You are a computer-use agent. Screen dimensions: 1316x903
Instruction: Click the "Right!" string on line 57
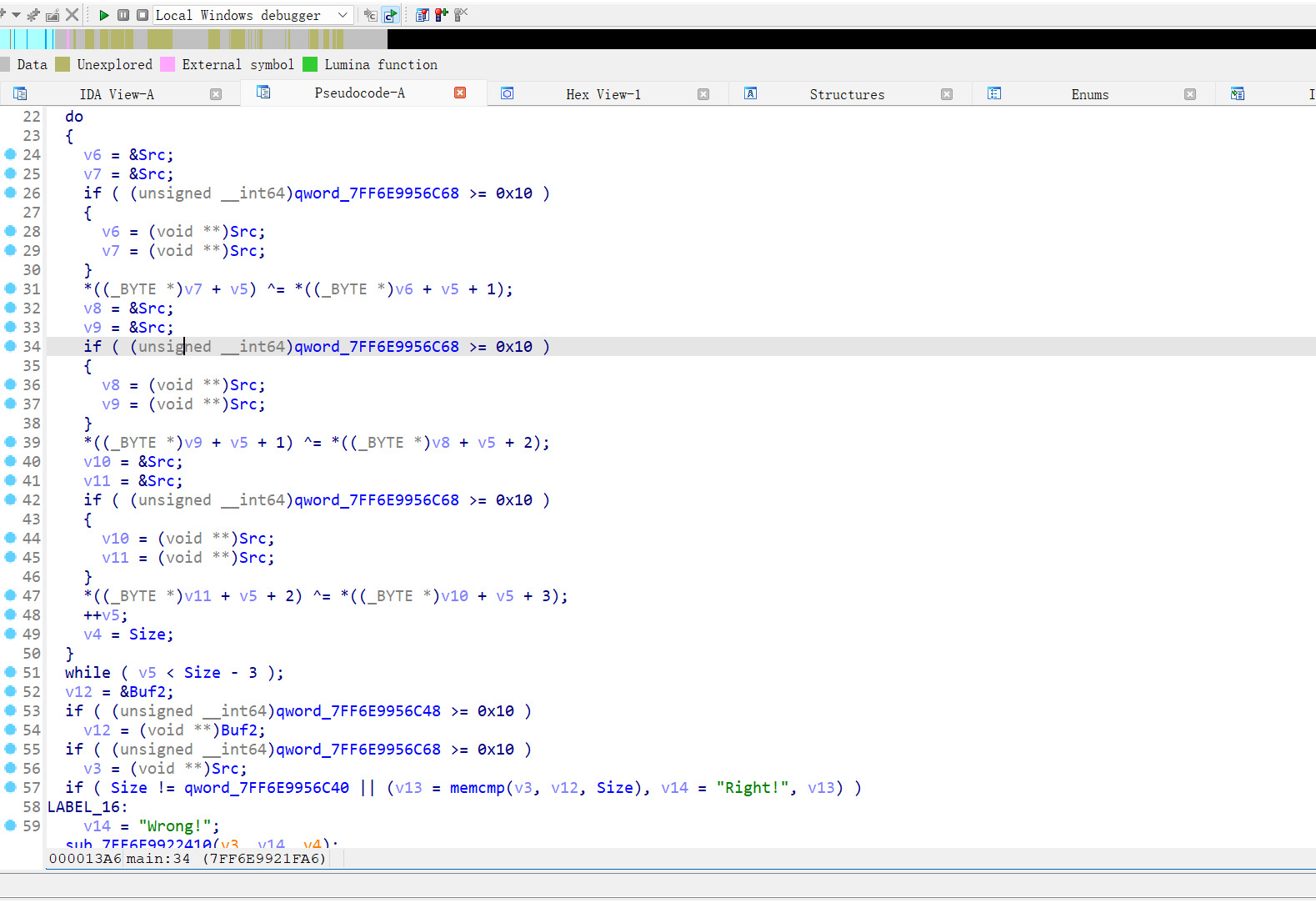753,788
